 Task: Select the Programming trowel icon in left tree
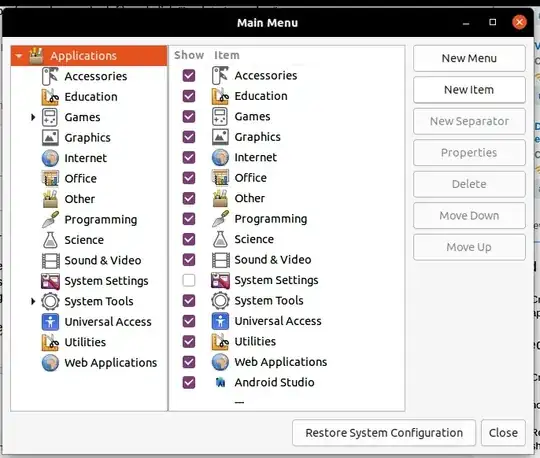pos(50,219)
